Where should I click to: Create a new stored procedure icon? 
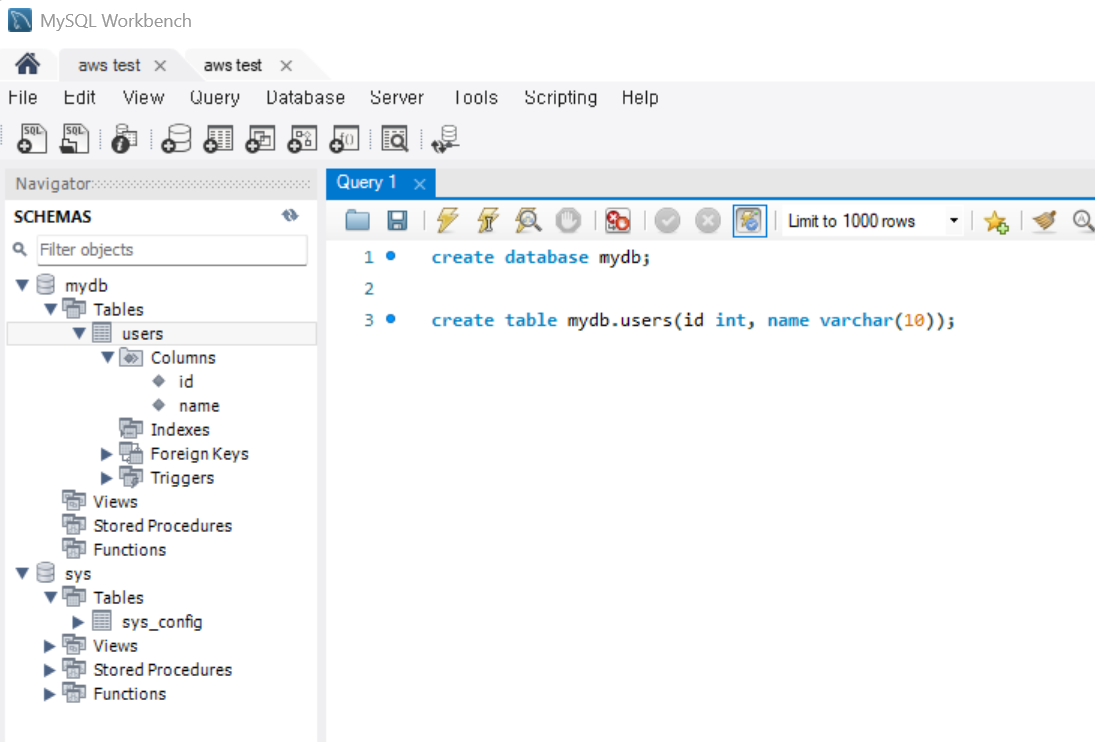click(x=302, y=139)
